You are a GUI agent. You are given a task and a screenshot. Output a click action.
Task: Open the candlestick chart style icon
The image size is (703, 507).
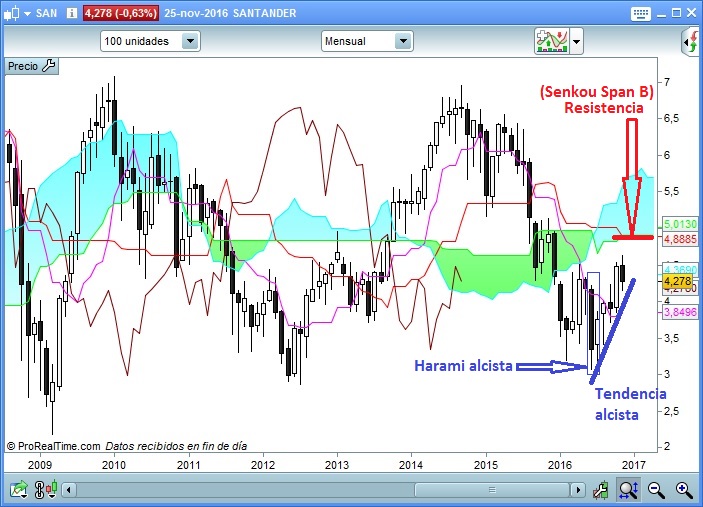12,13
